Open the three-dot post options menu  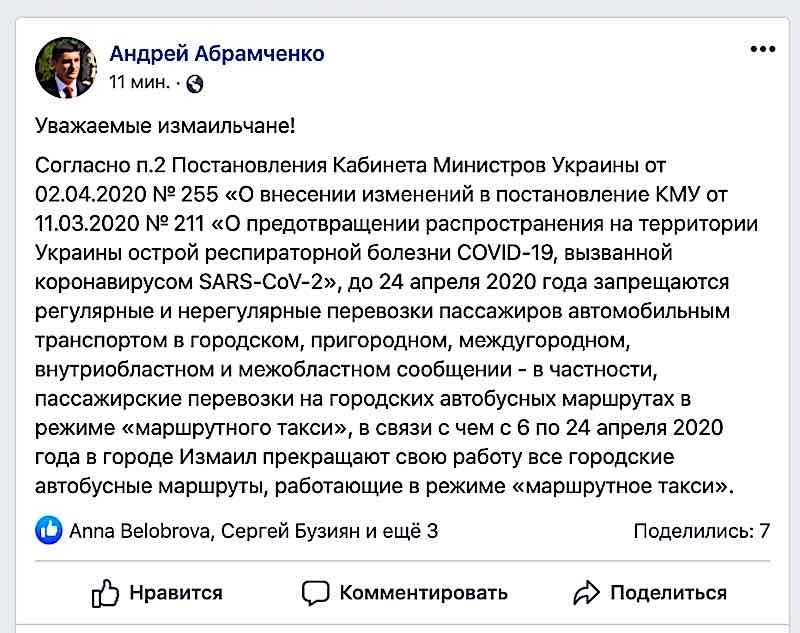click(x=763, y=49)
